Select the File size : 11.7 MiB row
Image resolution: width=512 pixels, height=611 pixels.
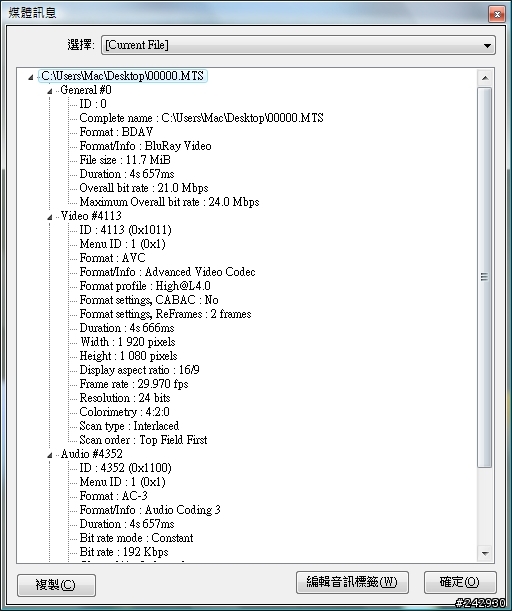click(125, 160)
